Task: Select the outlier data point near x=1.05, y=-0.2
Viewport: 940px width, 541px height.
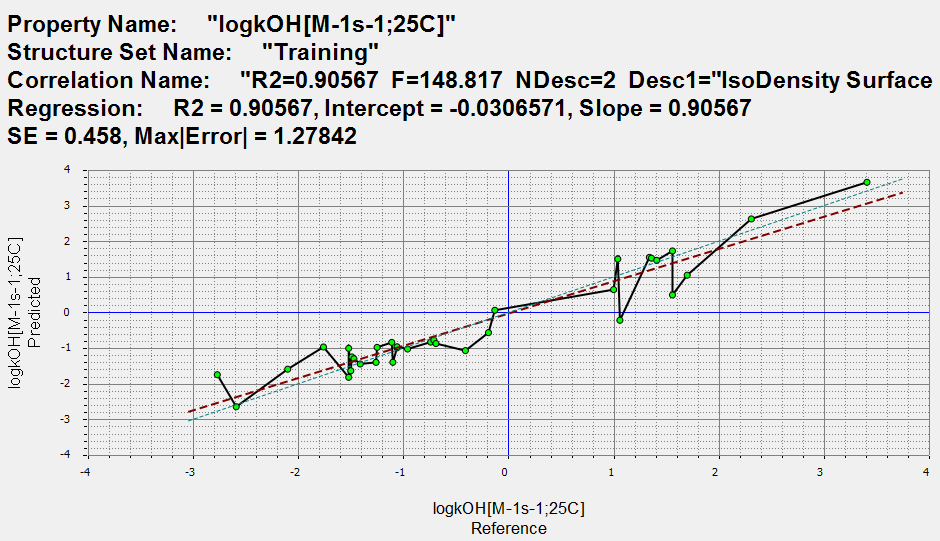Action: (620, 320)
